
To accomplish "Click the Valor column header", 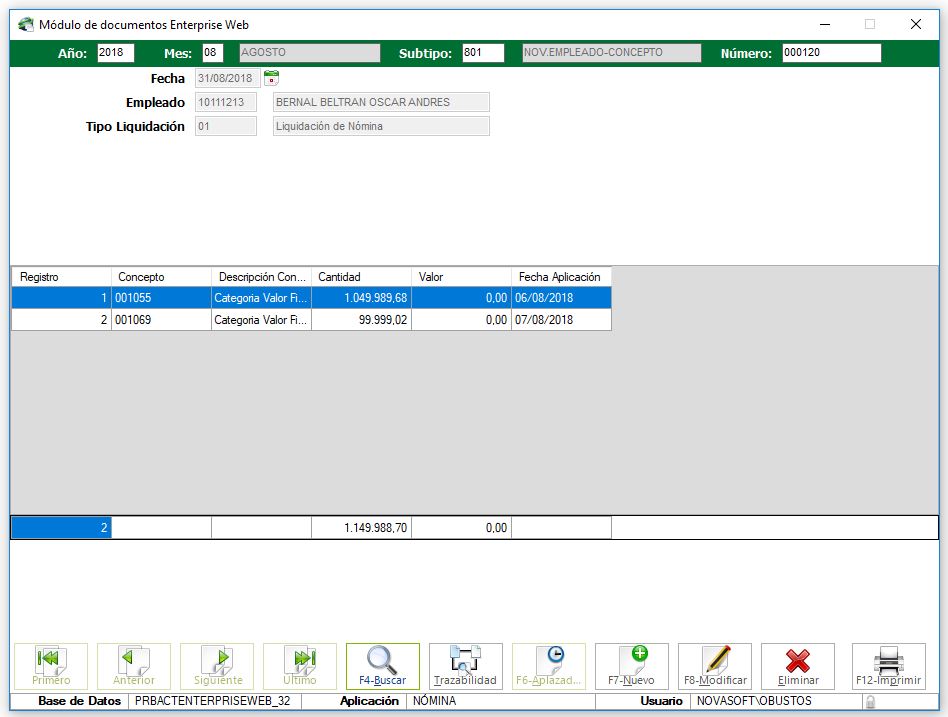I will click(461, 277).
